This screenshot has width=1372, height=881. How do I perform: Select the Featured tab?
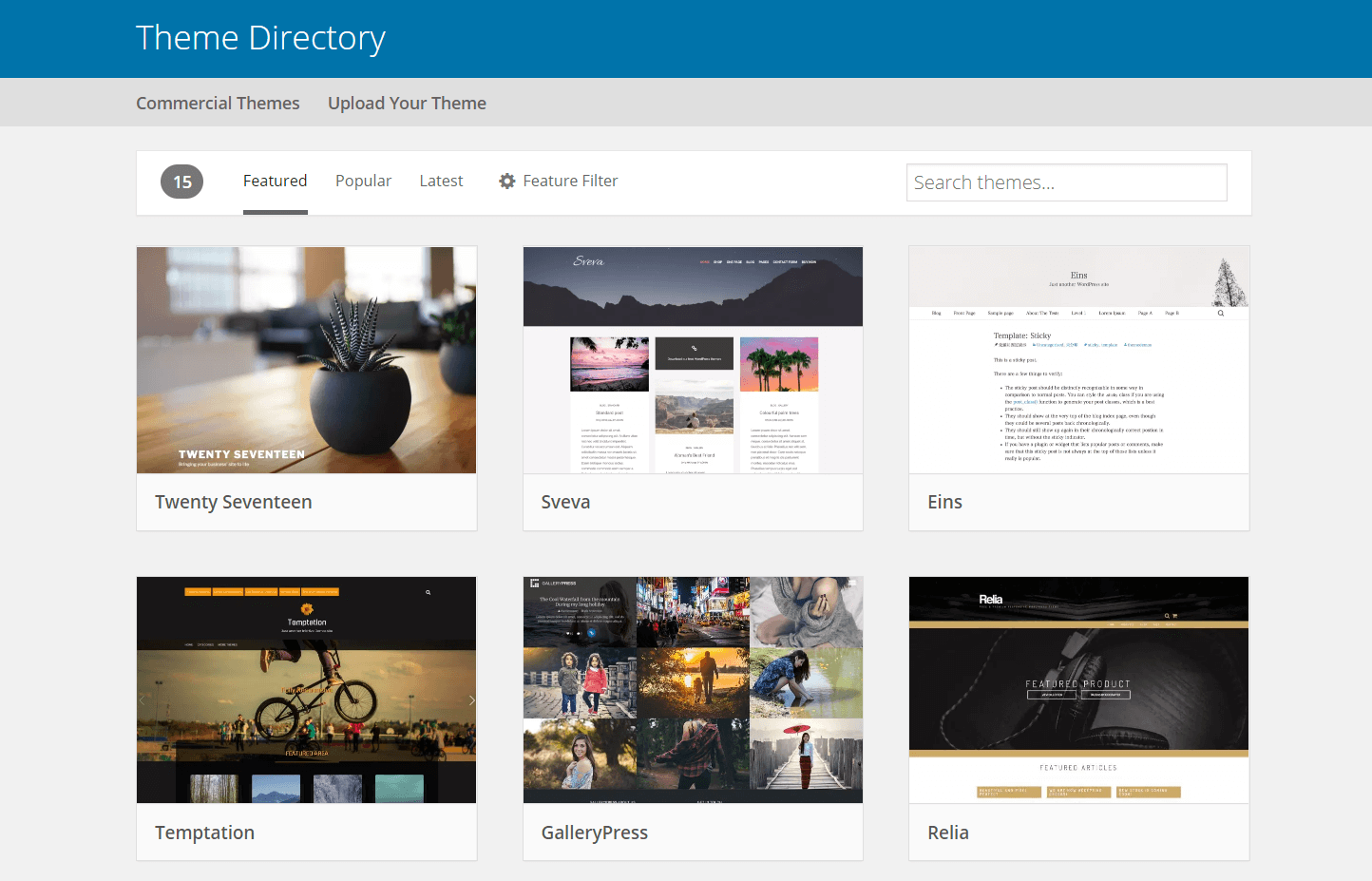click(275, 181)
